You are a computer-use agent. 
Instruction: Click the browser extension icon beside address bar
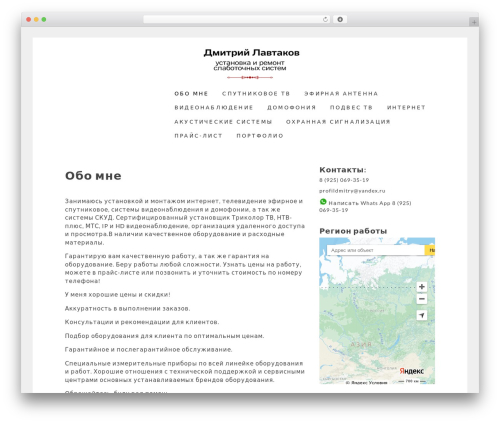[x=340, y=20]
